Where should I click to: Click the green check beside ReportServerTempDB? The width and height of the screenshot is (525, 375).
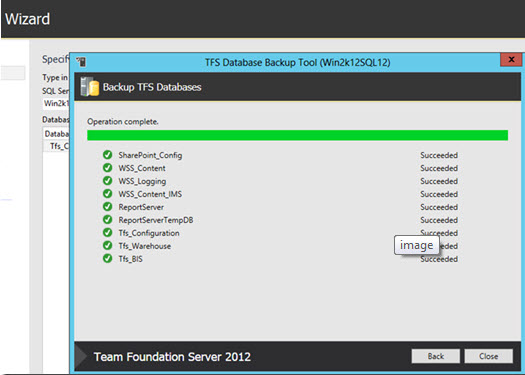[107, 220]
